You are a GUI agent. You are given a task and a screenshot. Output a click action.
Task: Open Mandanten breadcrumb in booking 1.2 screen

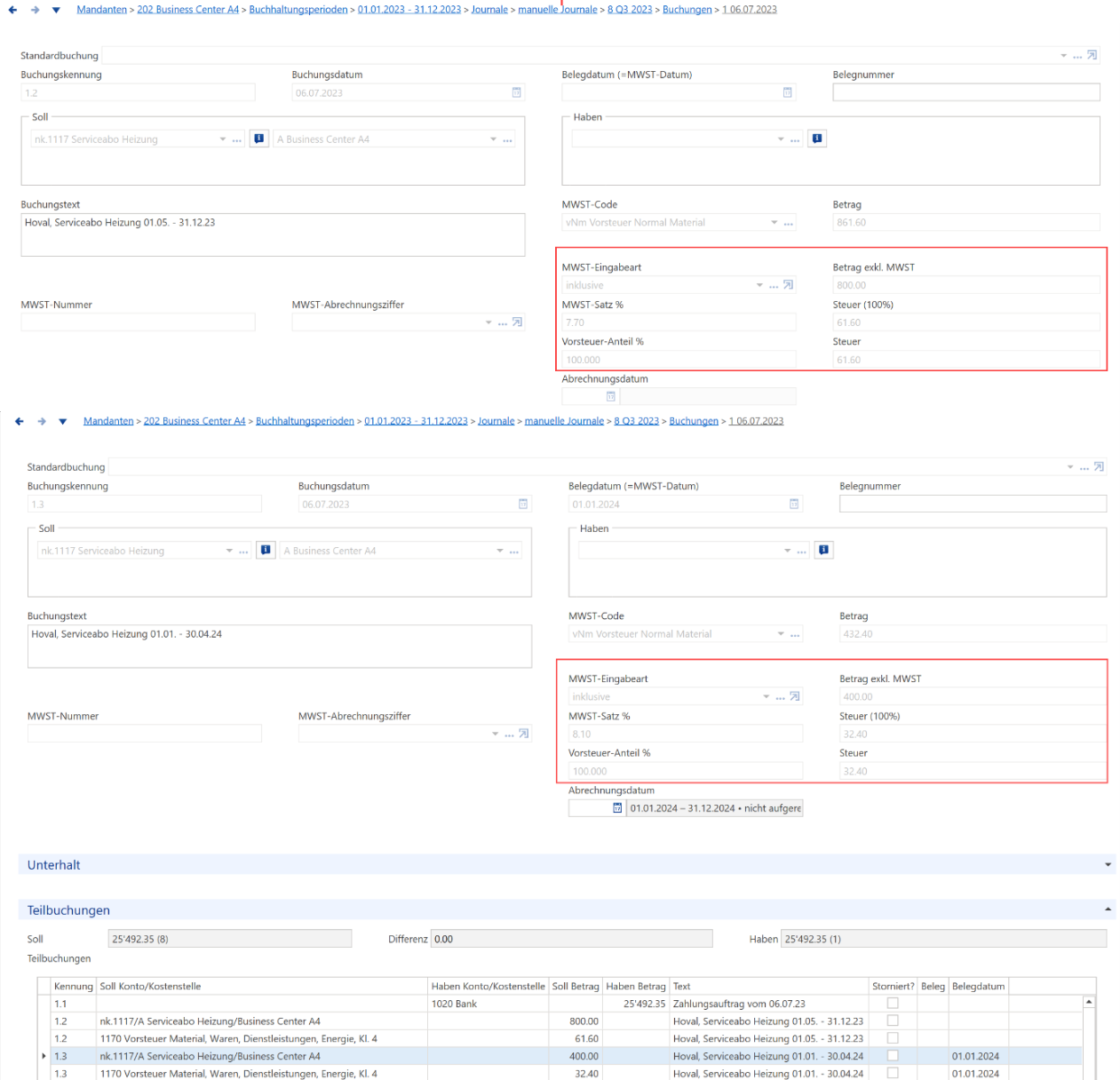(102, 10)
